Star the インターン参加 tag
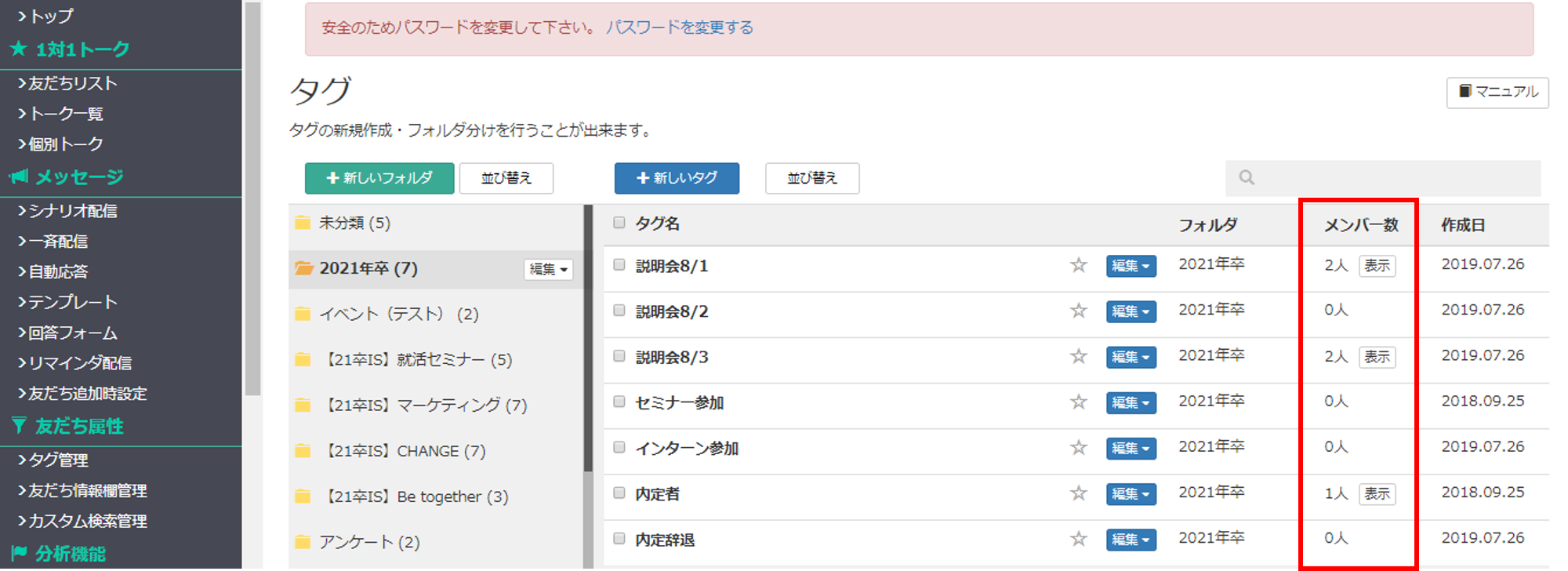 pyautogui.click(x=1079, y=447)
